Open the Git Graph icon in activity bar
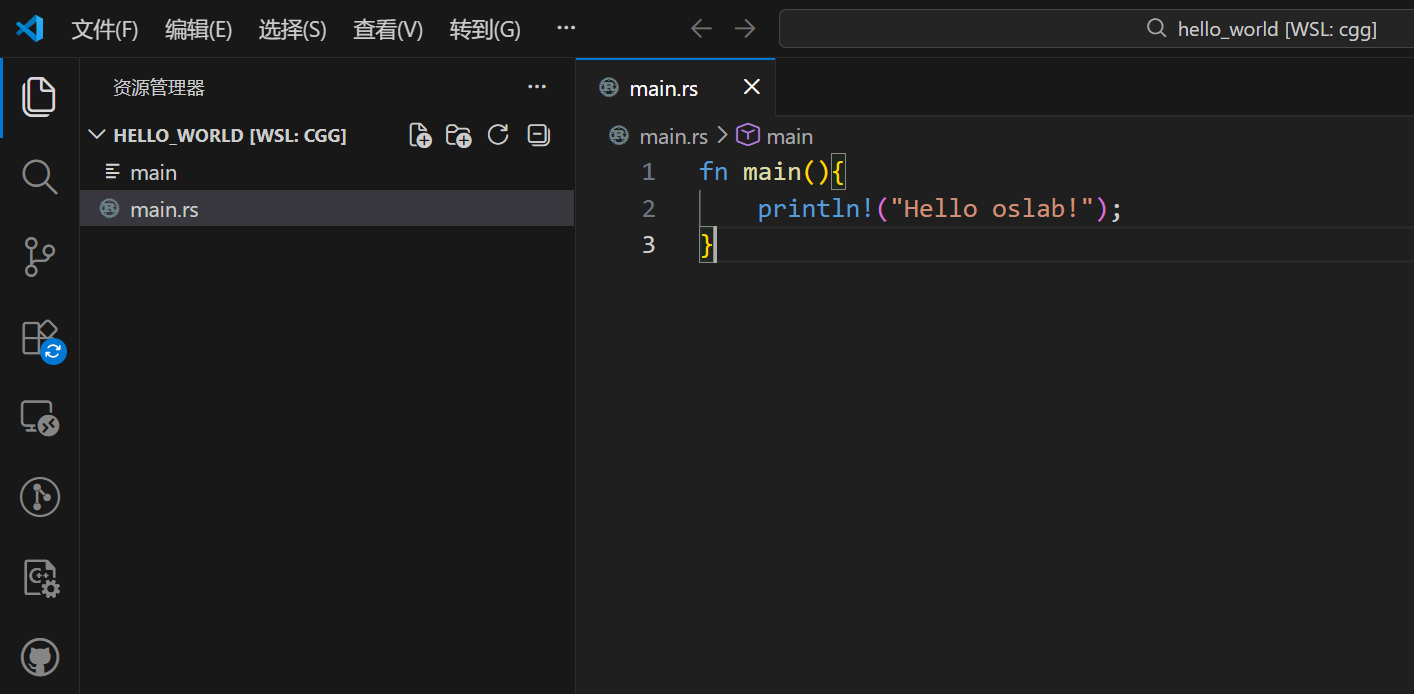 point(39,497)
